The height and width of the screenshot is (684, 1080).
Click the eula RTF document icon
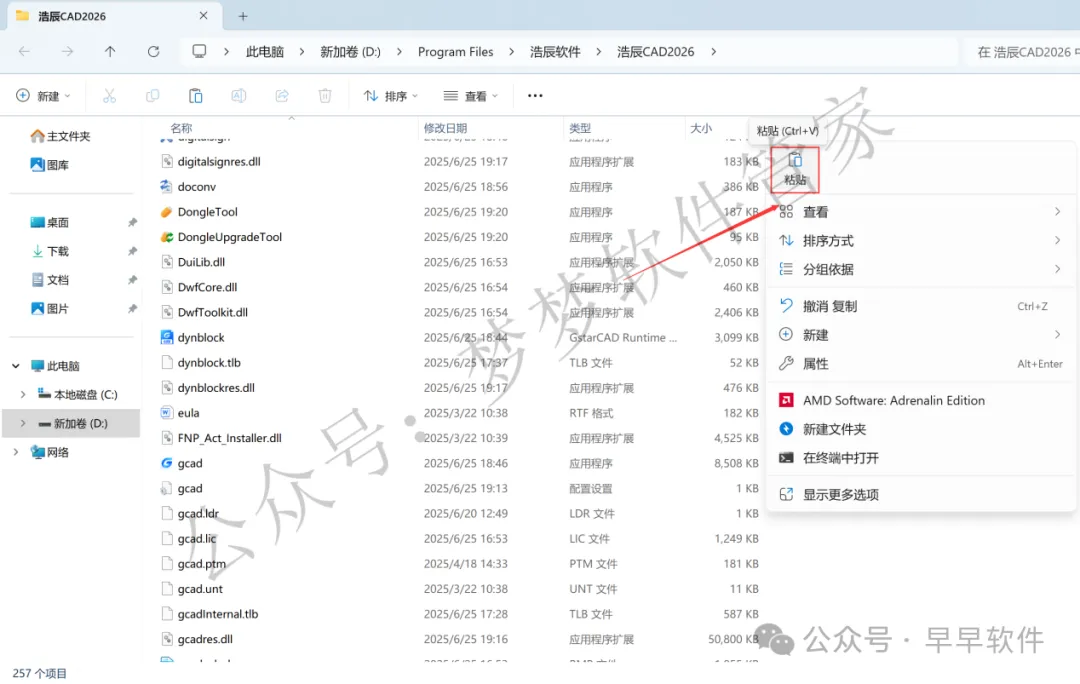pyautogui.click(x=167, y=413)
